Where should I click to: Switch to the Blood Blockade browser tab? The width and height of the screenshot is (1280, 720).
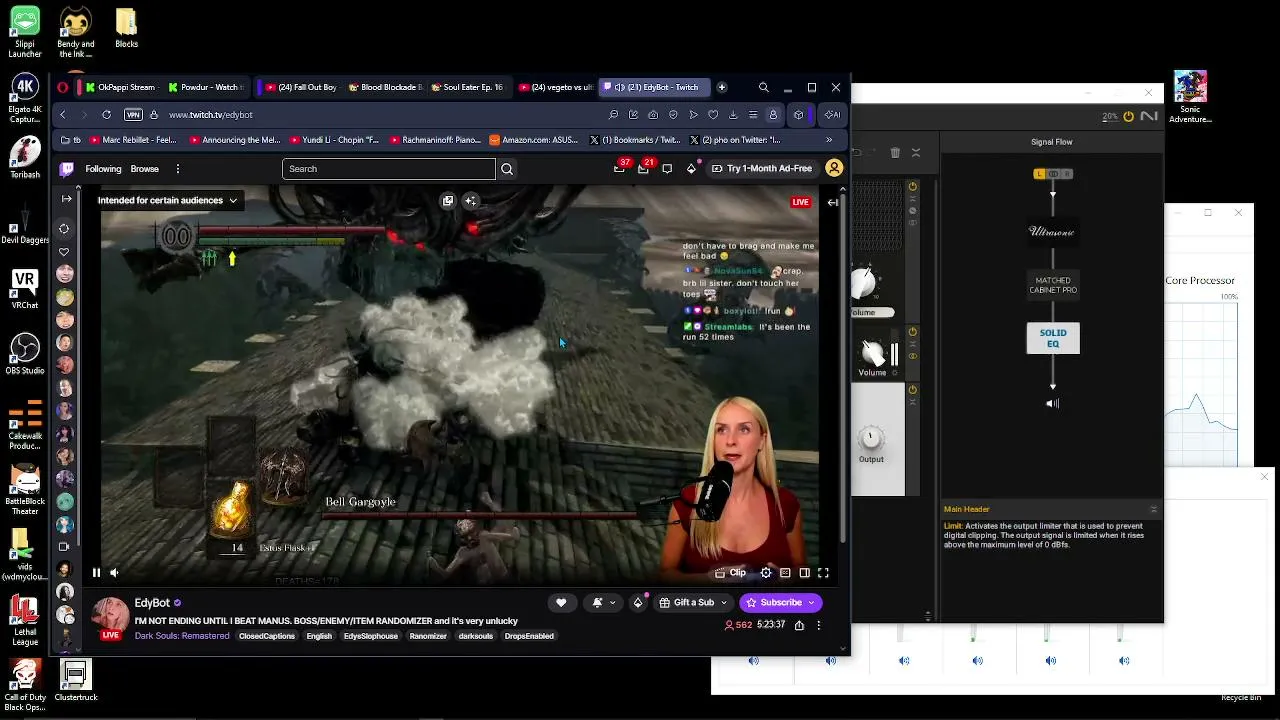385,88
